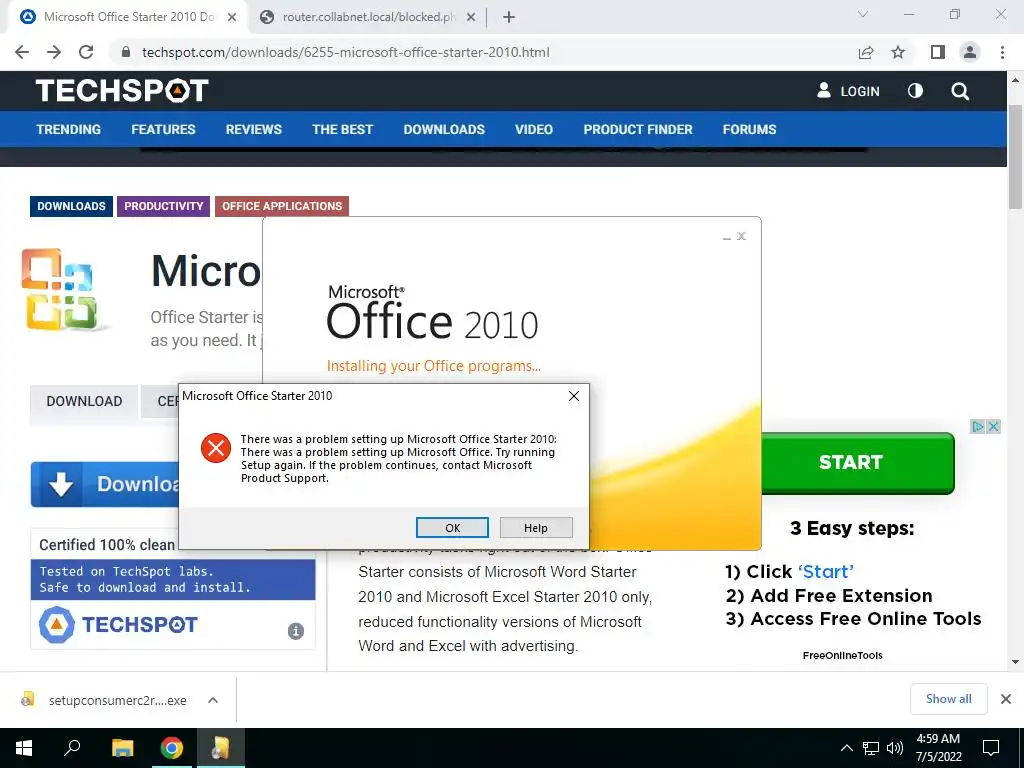Open the VIDEO menu item

point(534,129)
